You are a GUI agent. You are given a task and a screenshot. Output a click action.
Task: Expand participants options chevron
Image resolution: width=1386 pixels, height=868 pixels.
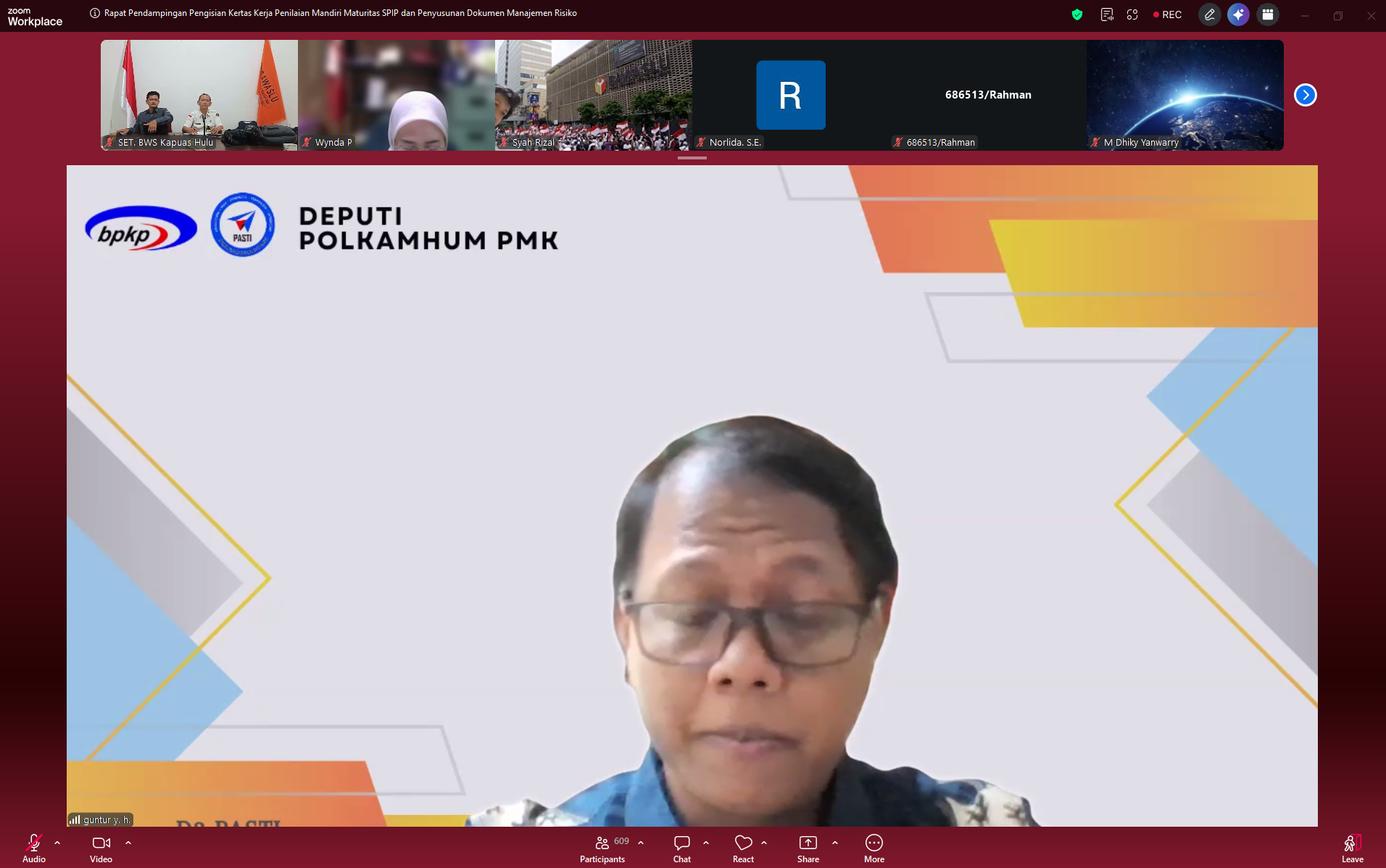(x=641, y=843)
